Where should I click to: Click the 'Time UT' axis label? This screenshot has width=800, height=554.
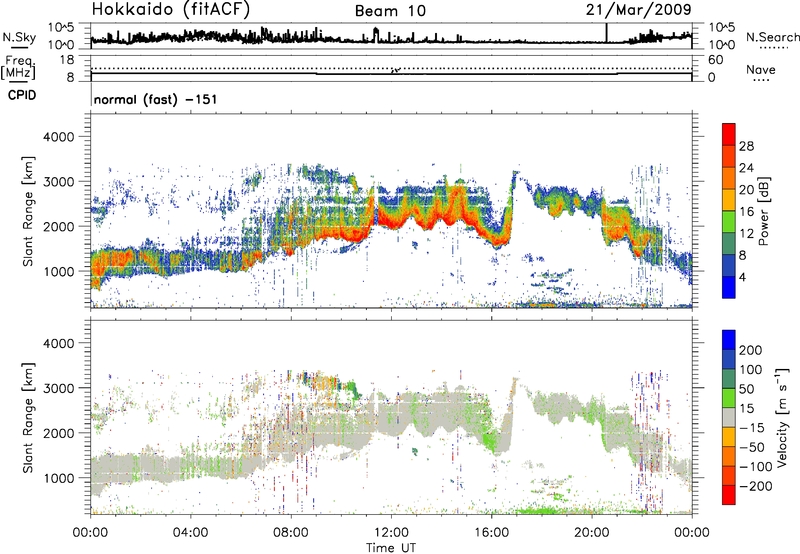click(391, 548)
